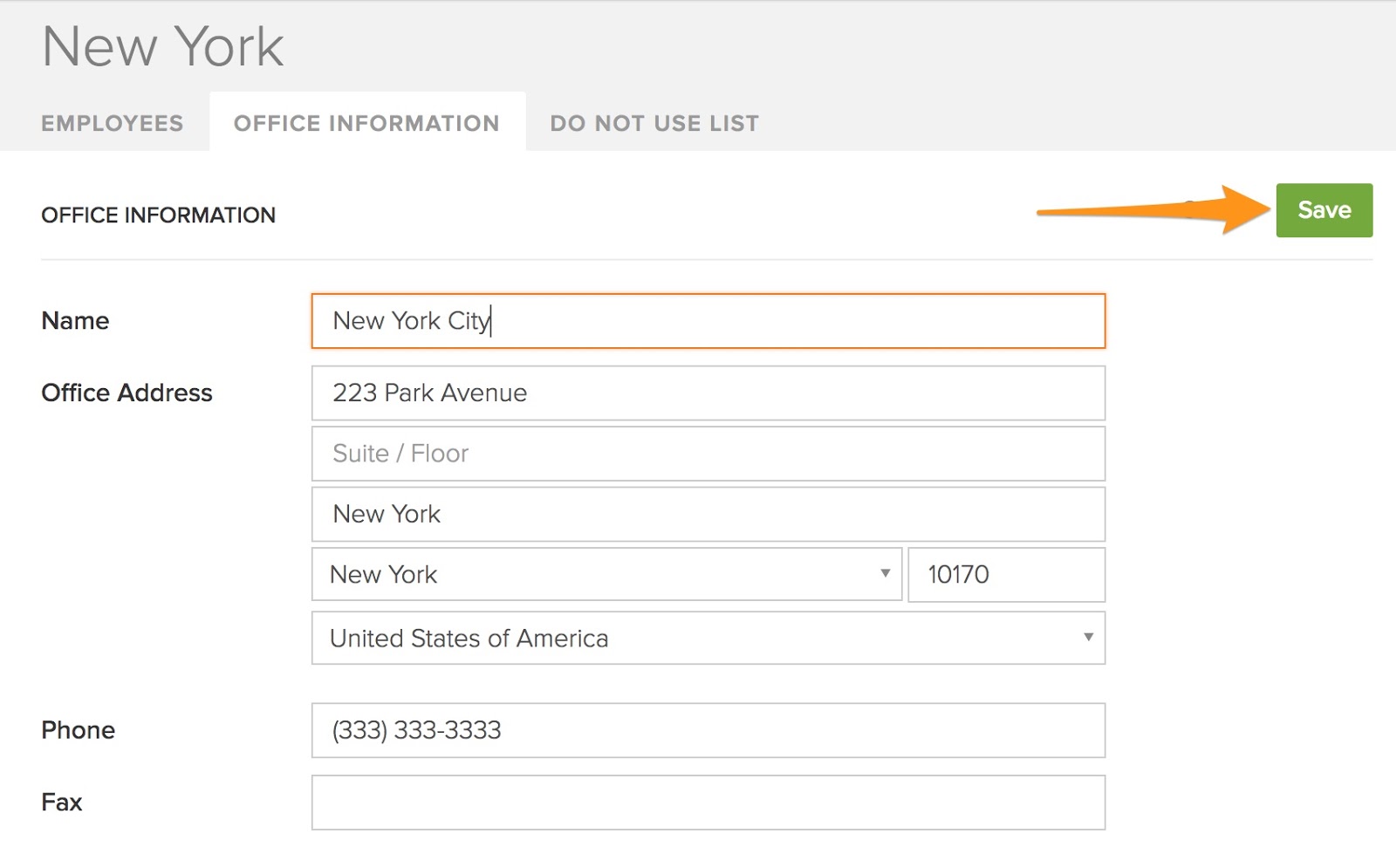The width and height of the screenshot is (1396, 868).
Task: Click the Name field containing New York City
Action: 707,321
